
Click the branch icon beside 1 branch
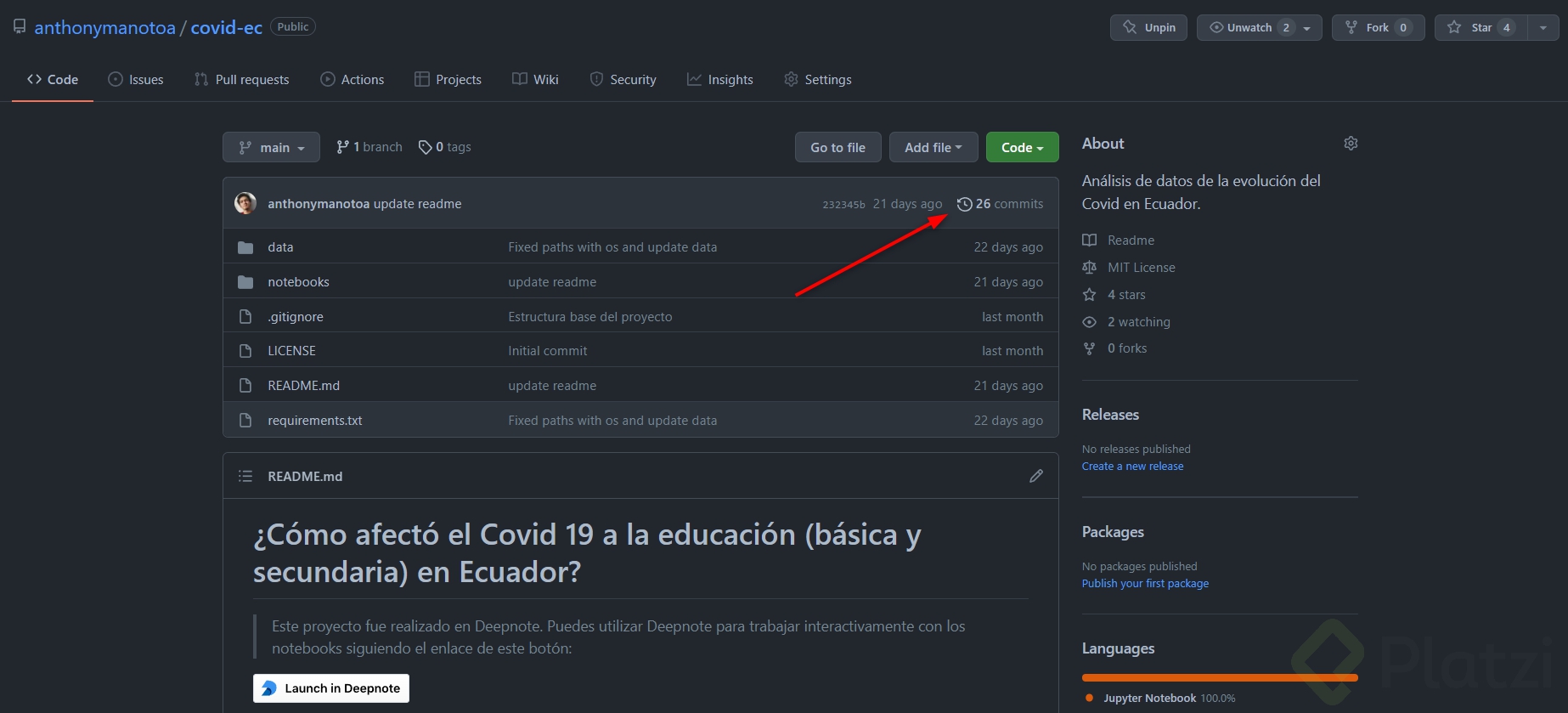click(x=342, y=147)
